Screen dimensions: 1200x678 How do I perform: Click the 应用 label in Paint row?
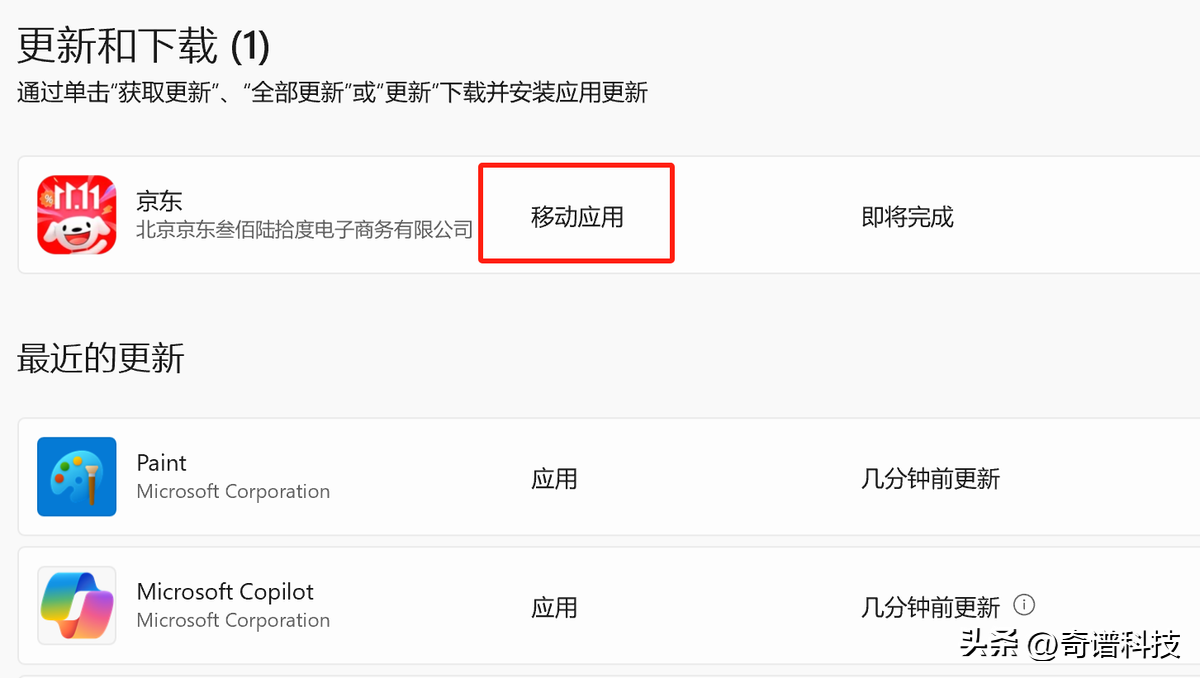pos(554,479)
